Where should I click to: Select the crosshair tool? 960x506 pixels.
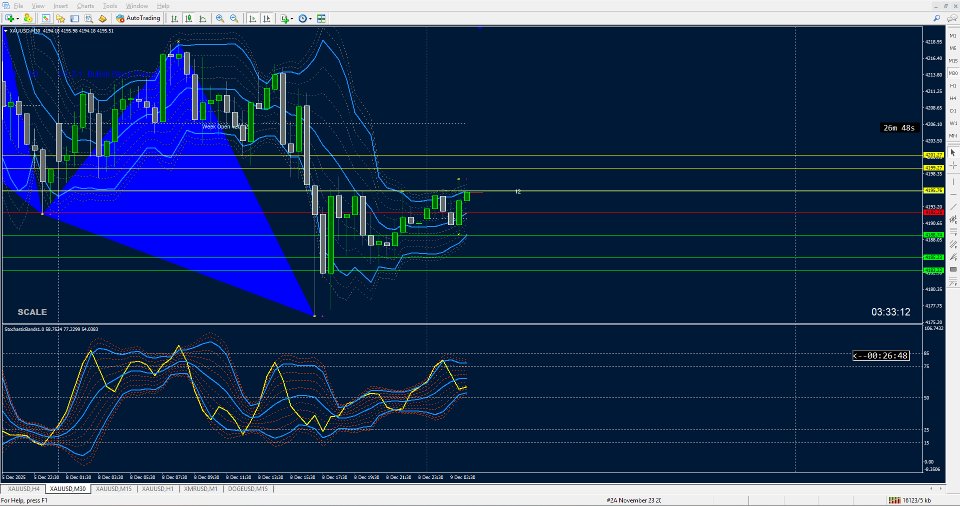[x=953, y=165]
